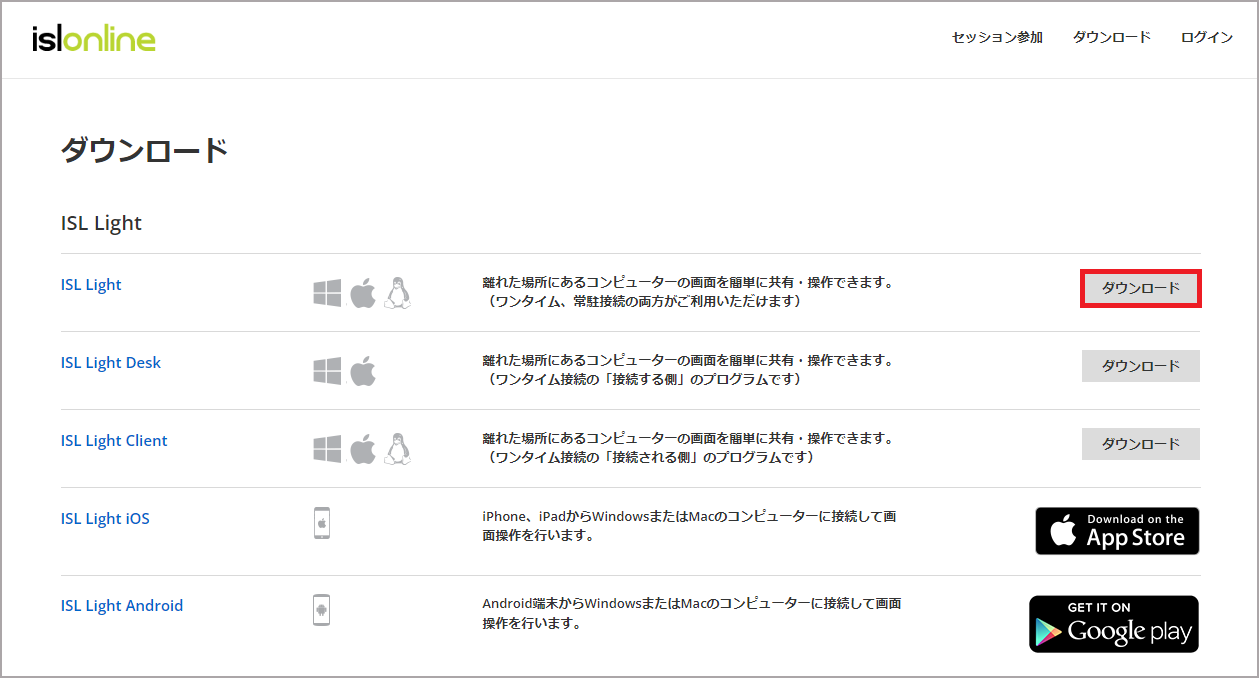The width and height of the screenshot is (1259, 678).
Task: Open the ダウンロード item in the top navigation
Action: click(x=1112, y=37)
